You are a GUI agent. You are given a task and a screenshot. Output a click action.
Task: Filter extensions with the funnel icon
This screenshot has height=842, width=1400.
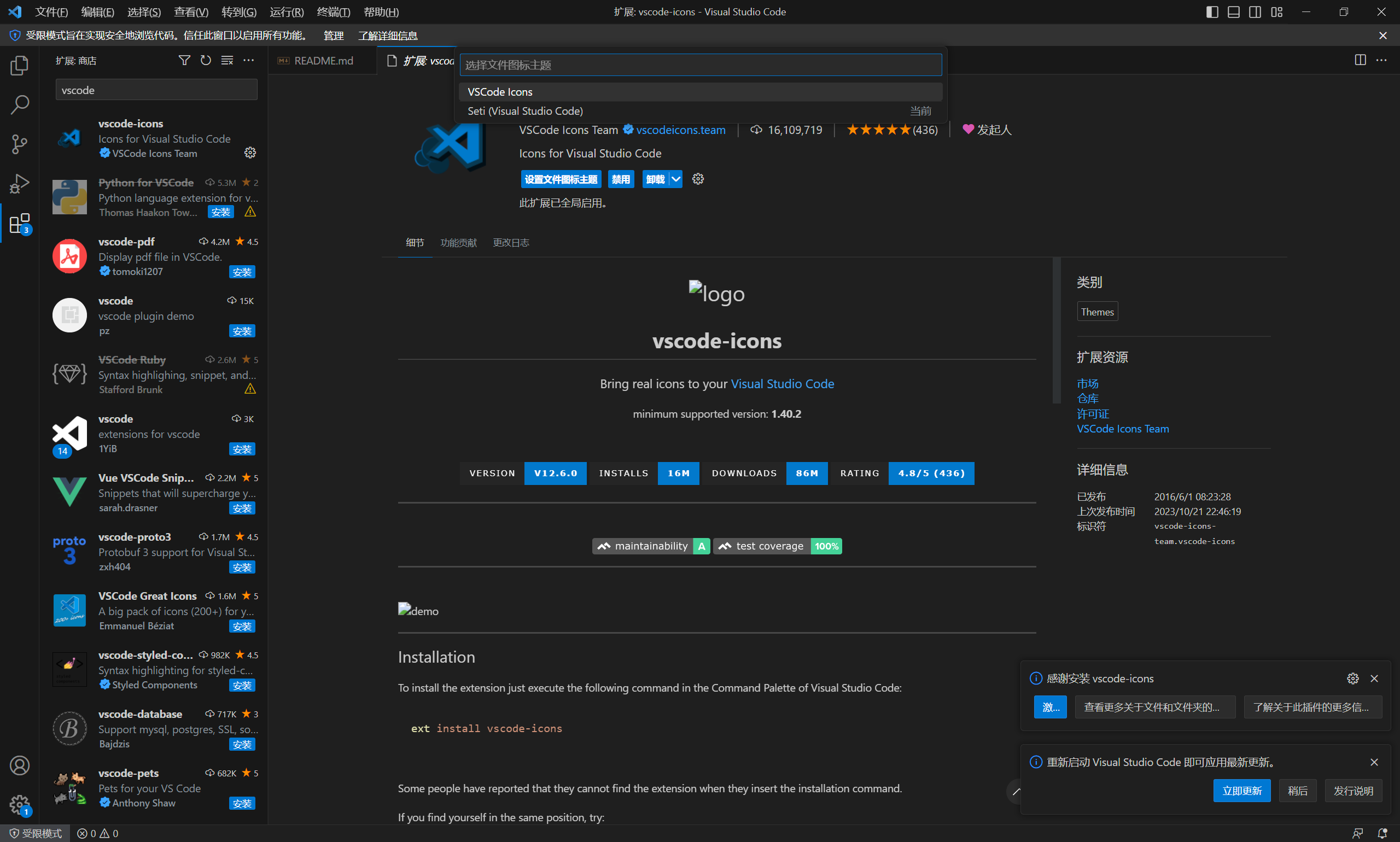184,60
